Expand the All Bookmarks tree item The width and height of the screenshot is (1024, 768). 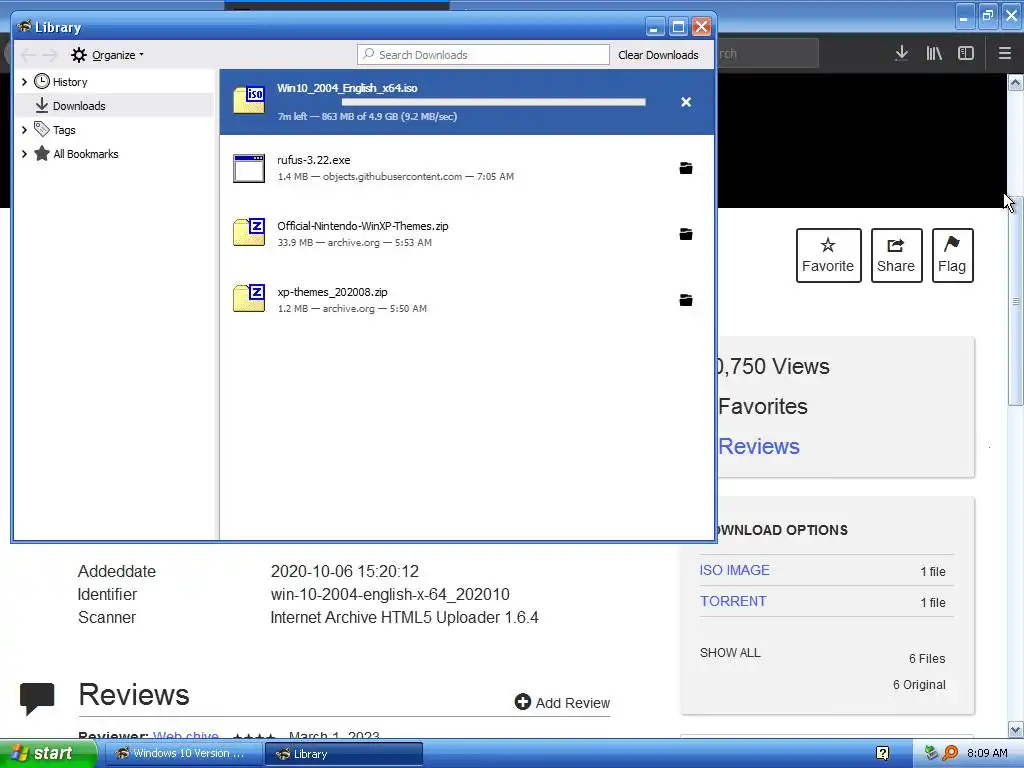(x=24, y=154)
